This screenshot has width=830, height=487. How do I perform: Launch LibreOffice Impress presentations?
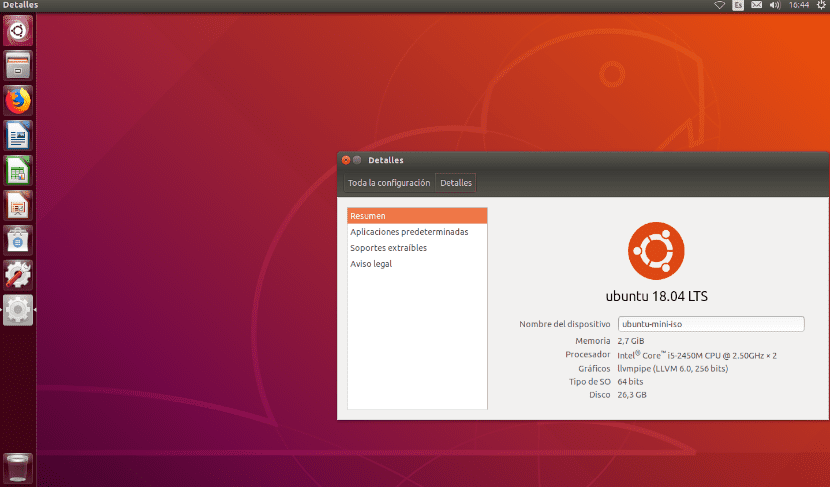18,206
